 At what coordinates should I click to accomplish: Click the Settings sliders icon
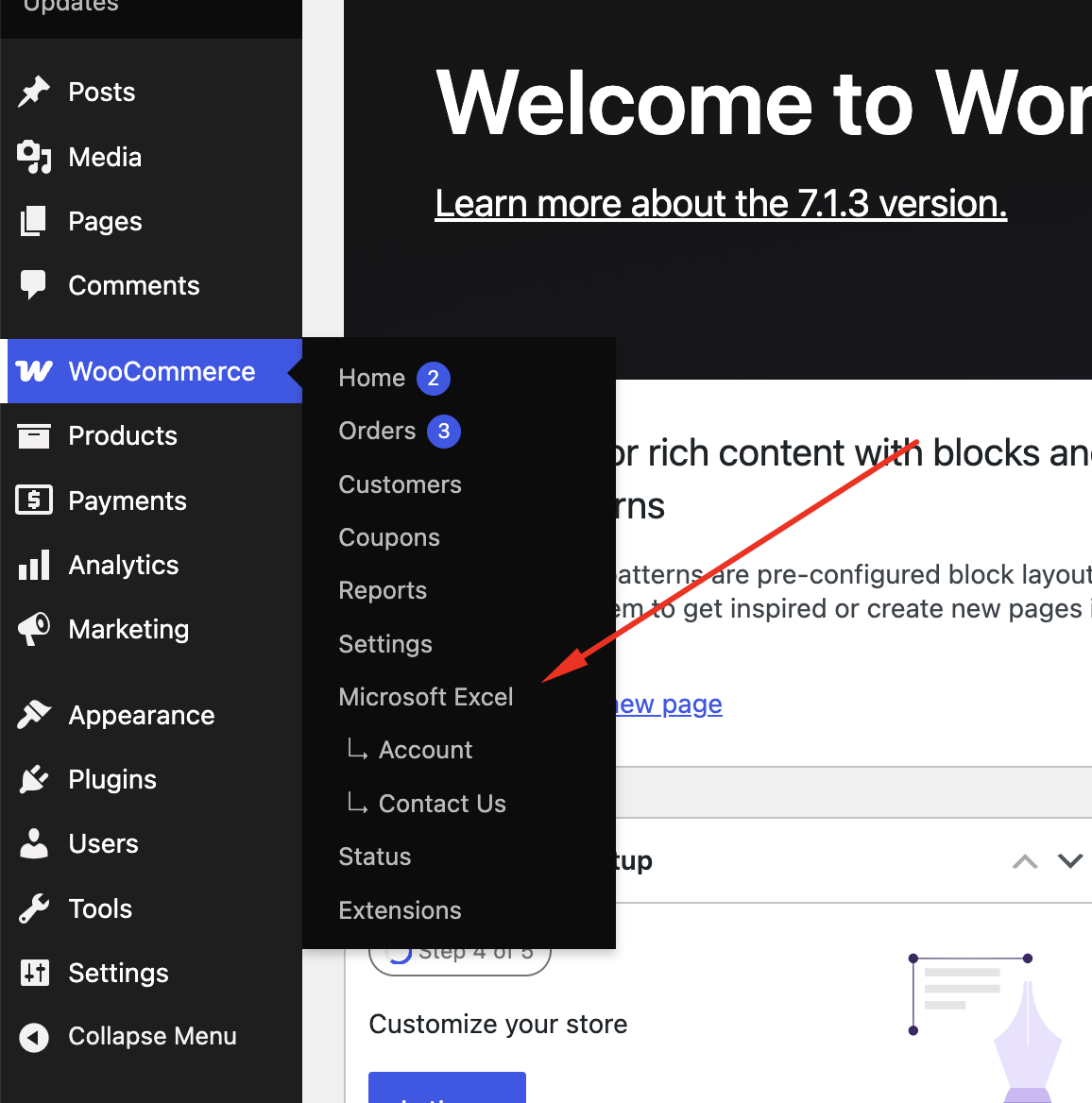coord(34,973)
